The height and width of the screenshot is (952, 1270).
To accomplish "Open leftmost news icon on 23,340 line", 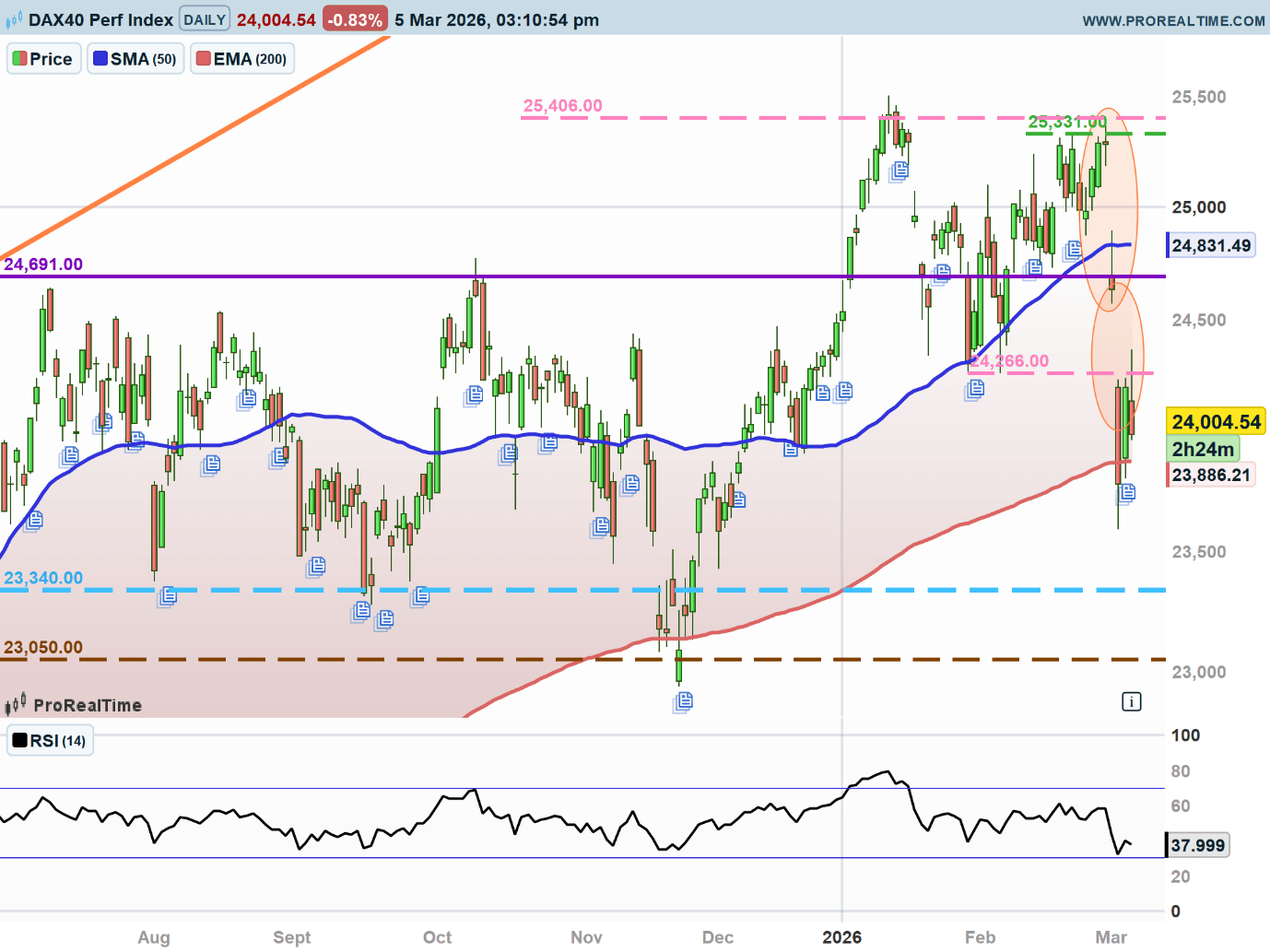I will (x=167, y=596).
